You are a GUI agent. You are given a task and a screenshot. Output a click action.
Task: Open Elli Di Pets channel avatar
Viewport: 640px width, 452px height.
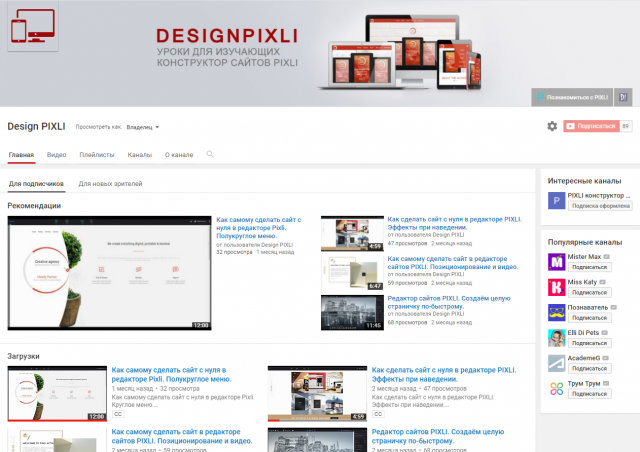[x=556, y=338]
